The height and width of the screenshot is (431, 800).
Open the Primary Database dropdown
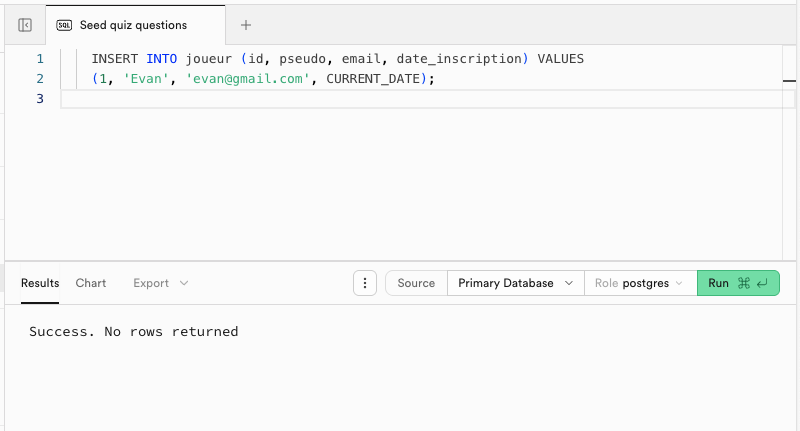515,283
